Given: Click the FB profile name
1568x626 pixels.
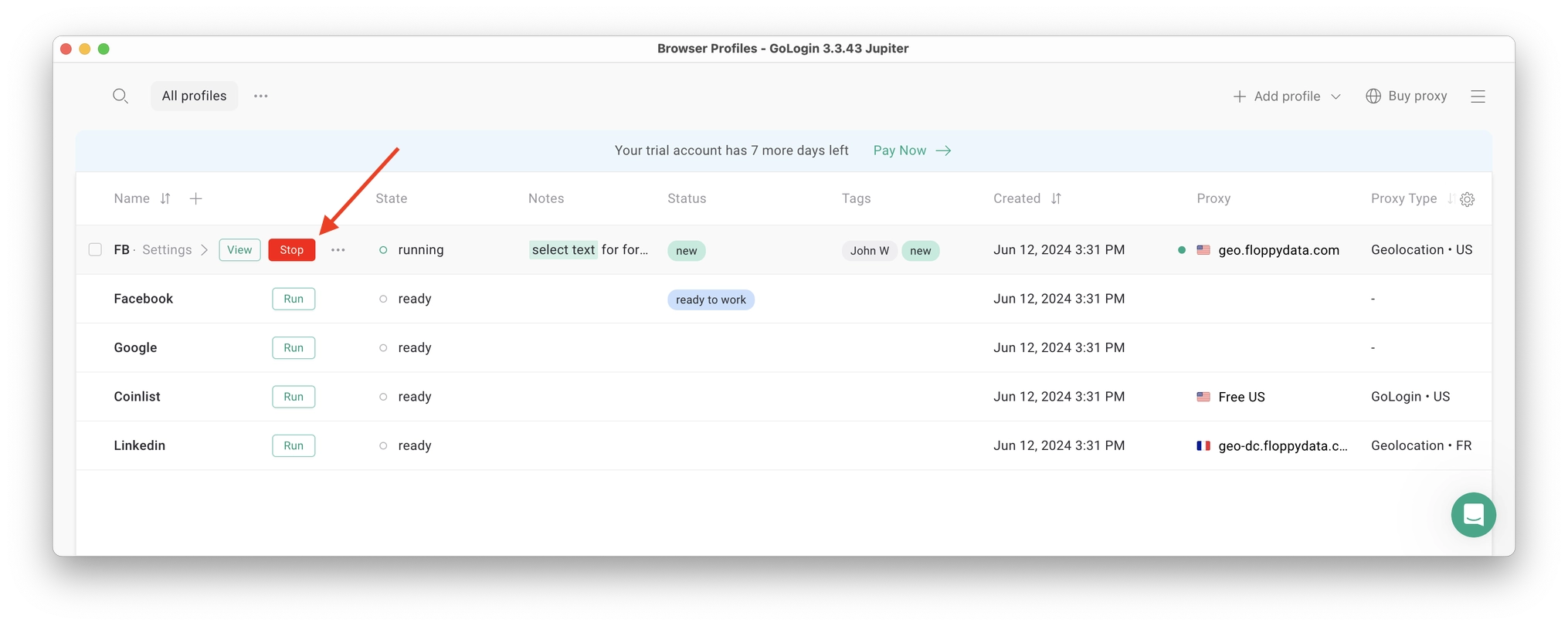Looking at the screenshot, I should (121, 249).
